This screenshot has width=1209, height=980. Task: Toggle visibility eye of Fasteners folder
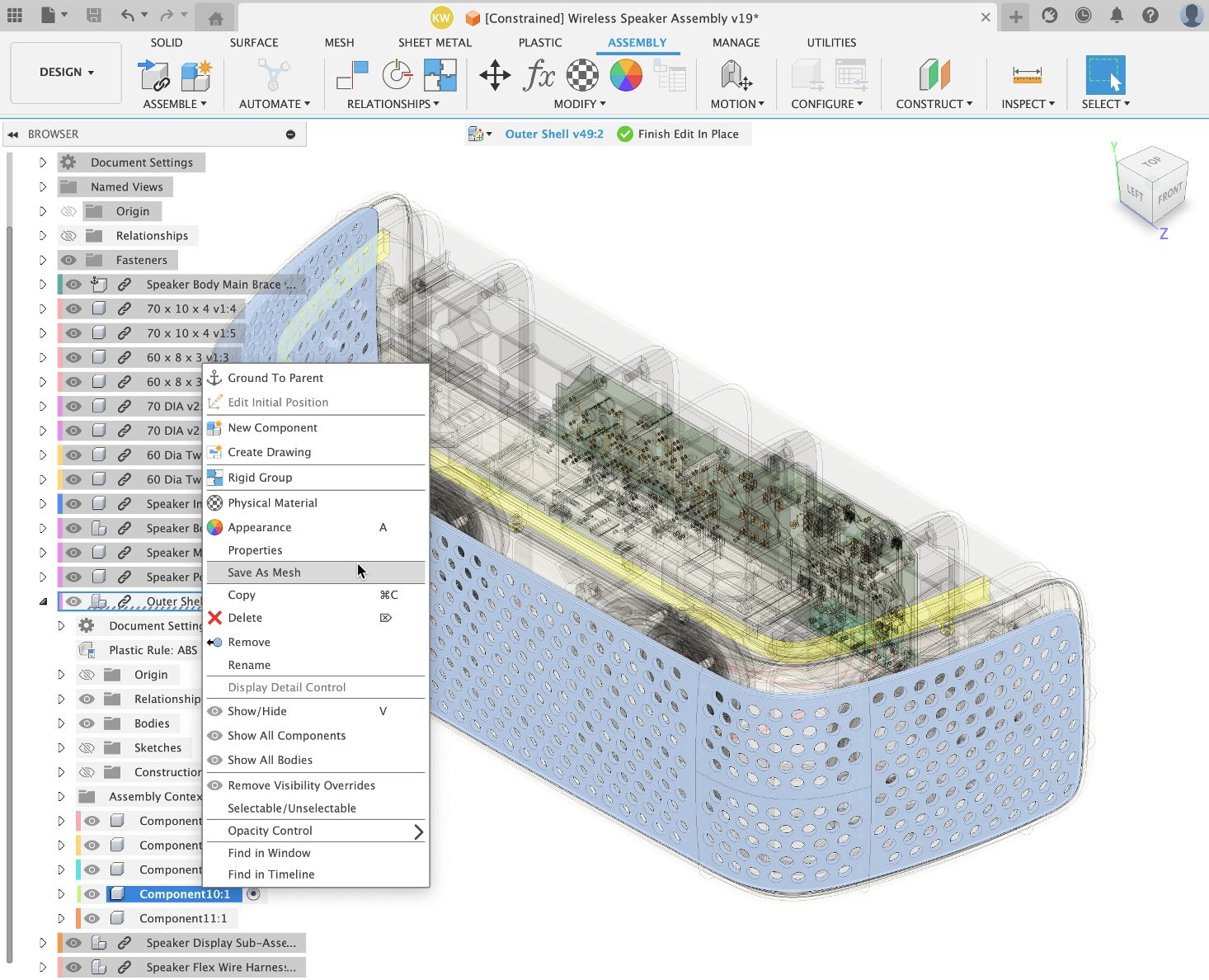click(69, 260)
